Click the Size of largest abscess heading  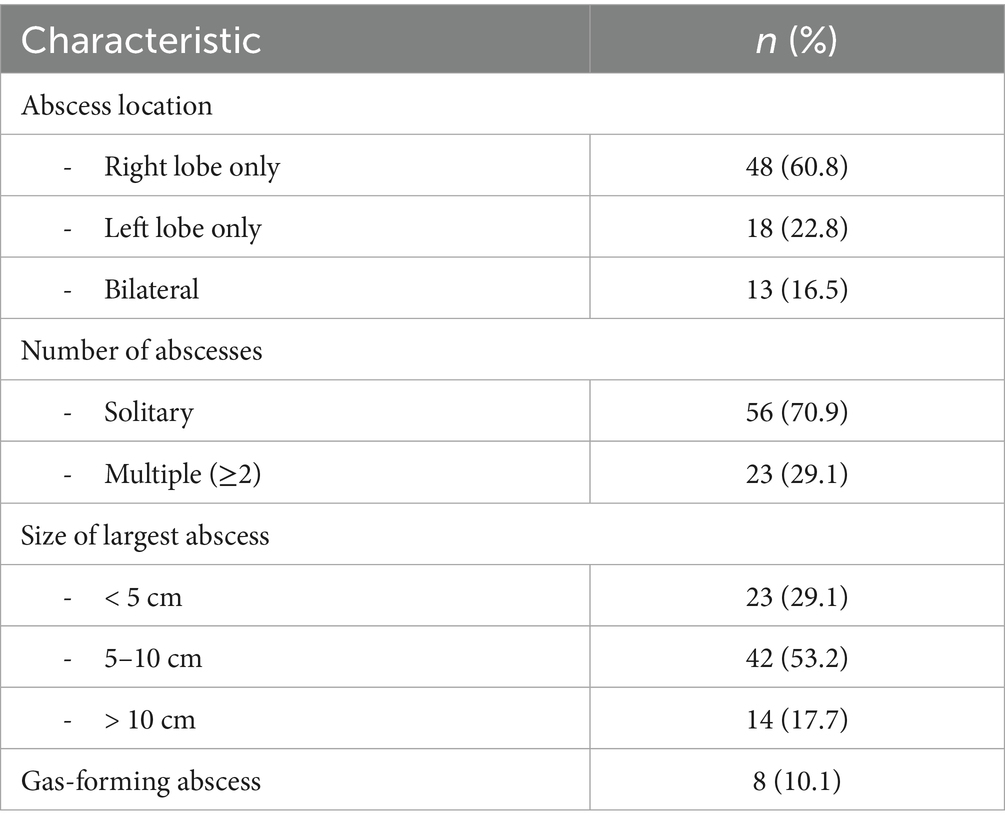(145, 535)
